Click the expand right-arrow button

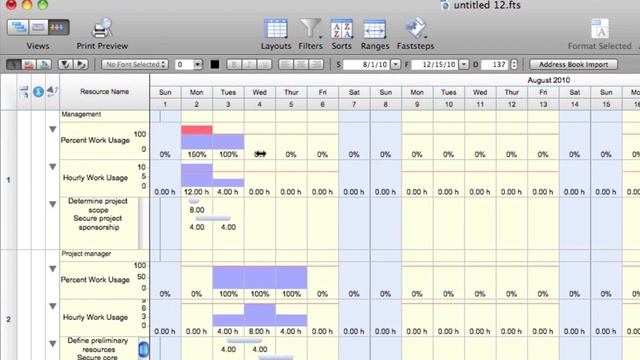81,64
